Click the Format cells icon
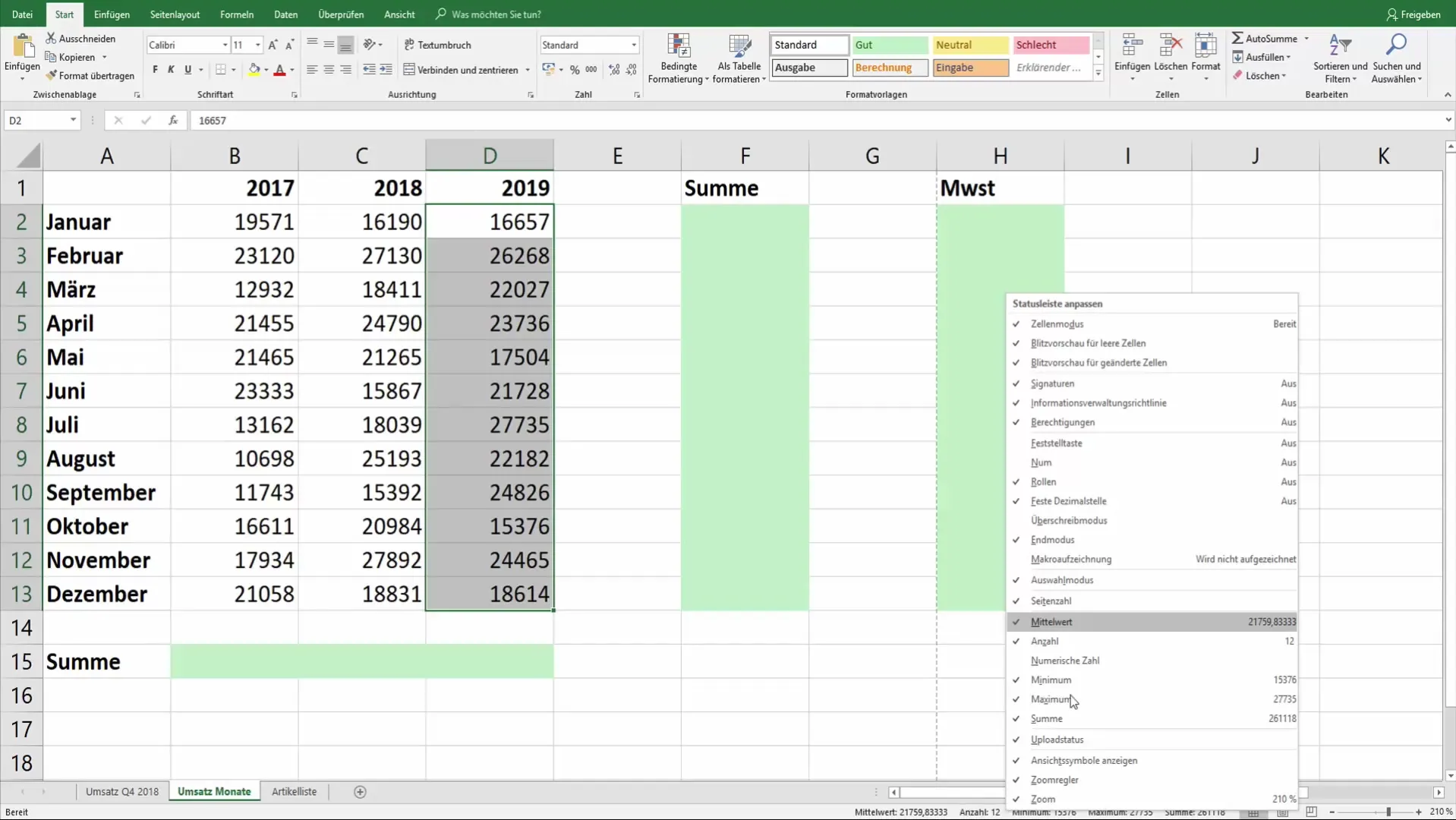Image resolution: width=1456 pixels, height=820 pixels. [x=1205, y=46]
